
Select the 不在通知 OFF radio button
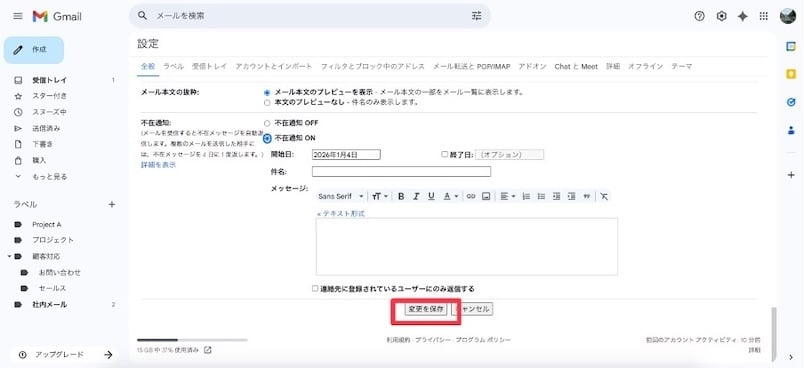coord(267,124)
